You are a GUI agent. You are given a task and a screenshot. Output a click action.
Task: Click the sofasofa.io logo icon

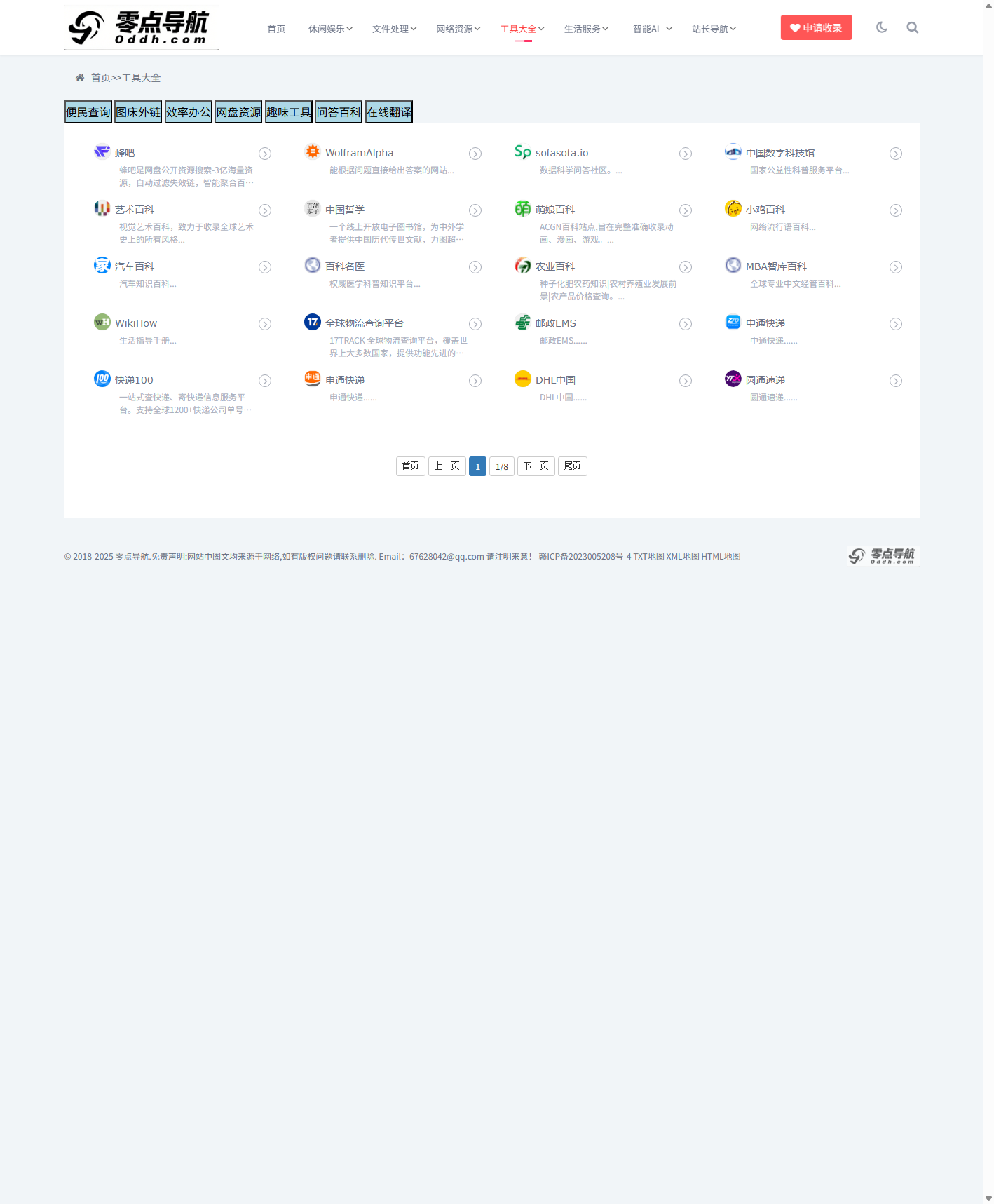523,151
